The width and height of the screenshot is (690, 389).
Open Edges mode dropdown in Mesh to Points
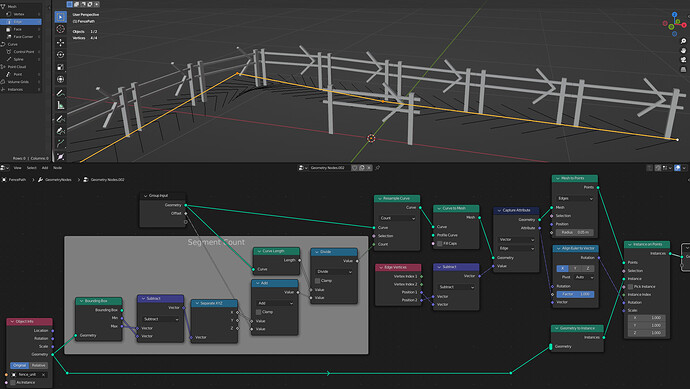click(575, 198)
